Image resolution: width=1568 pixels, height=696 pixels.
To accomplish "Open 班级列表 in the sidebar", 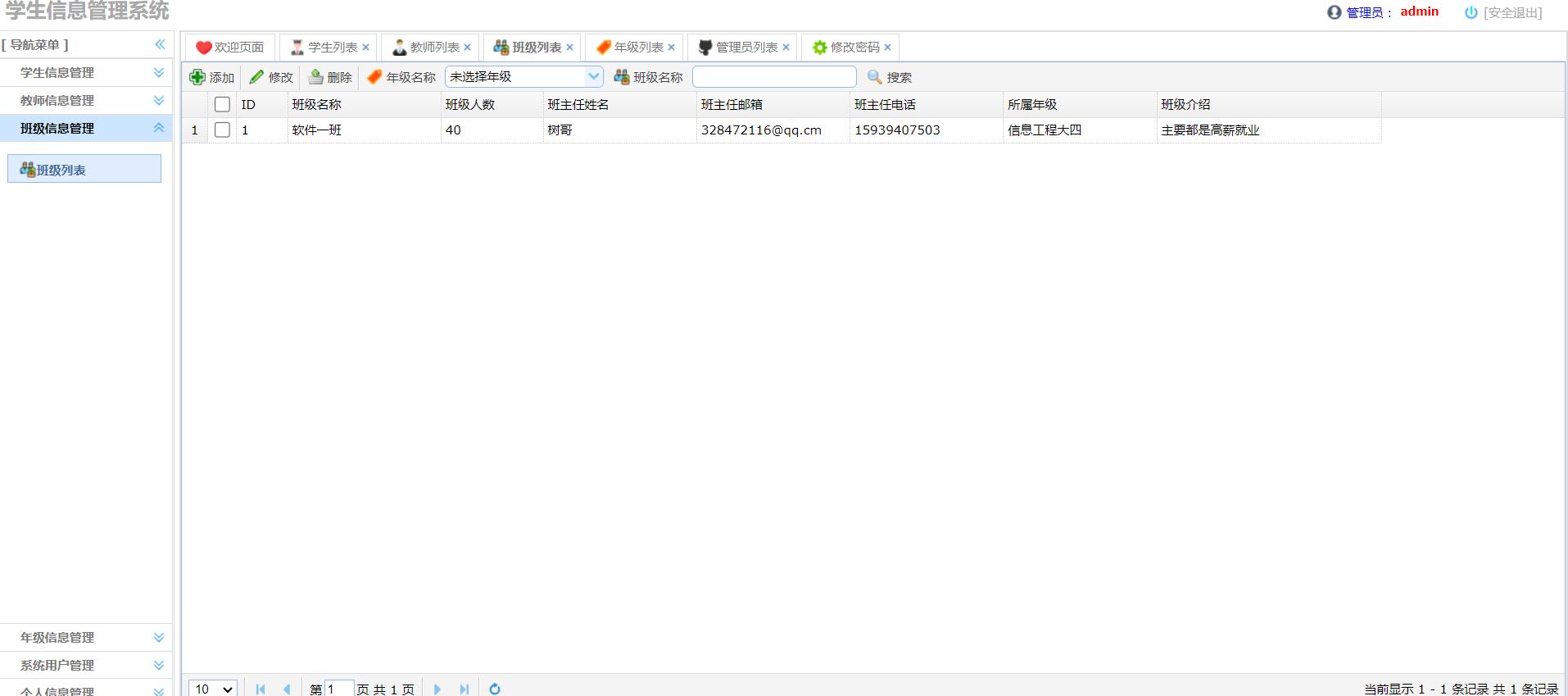I will point(84,169).
